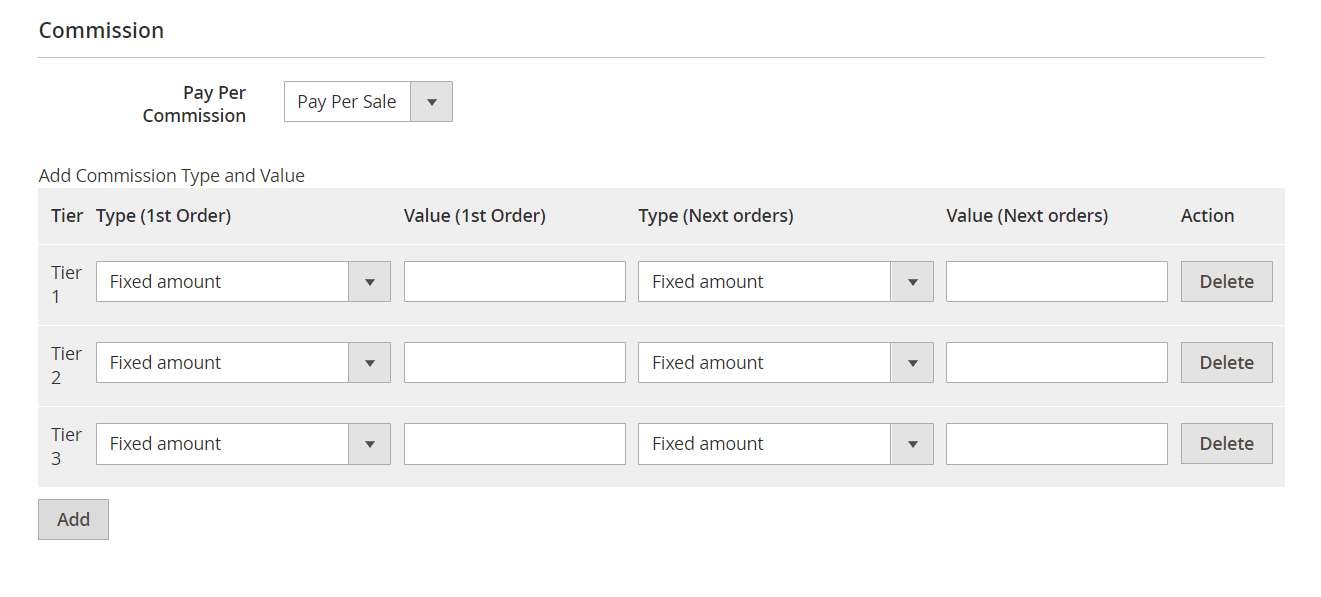Open Tier 2 Type (1st Order) dropdown
The width and height of the screenshot is (1321, 597).
click(243, 363)
